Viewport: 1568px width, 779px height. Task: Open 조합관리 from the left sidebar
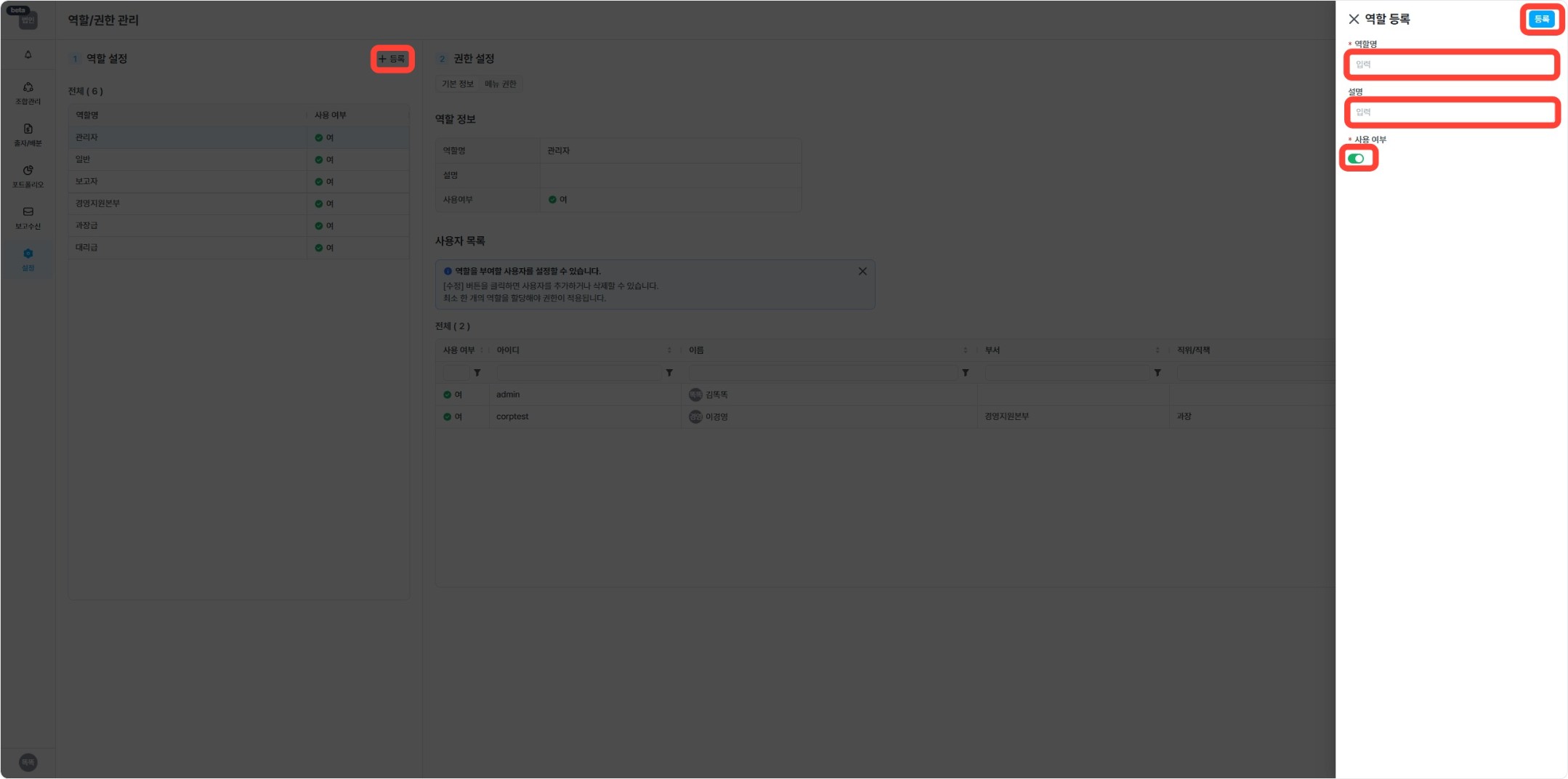(x=28, y=92)
